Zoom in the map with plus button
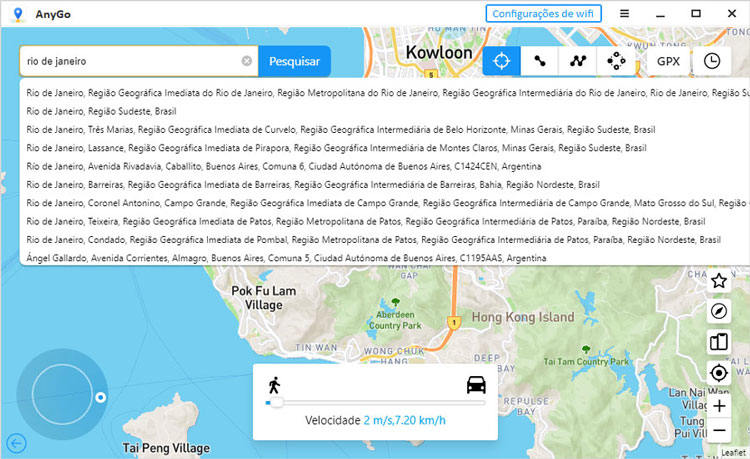 pos(718,405)
